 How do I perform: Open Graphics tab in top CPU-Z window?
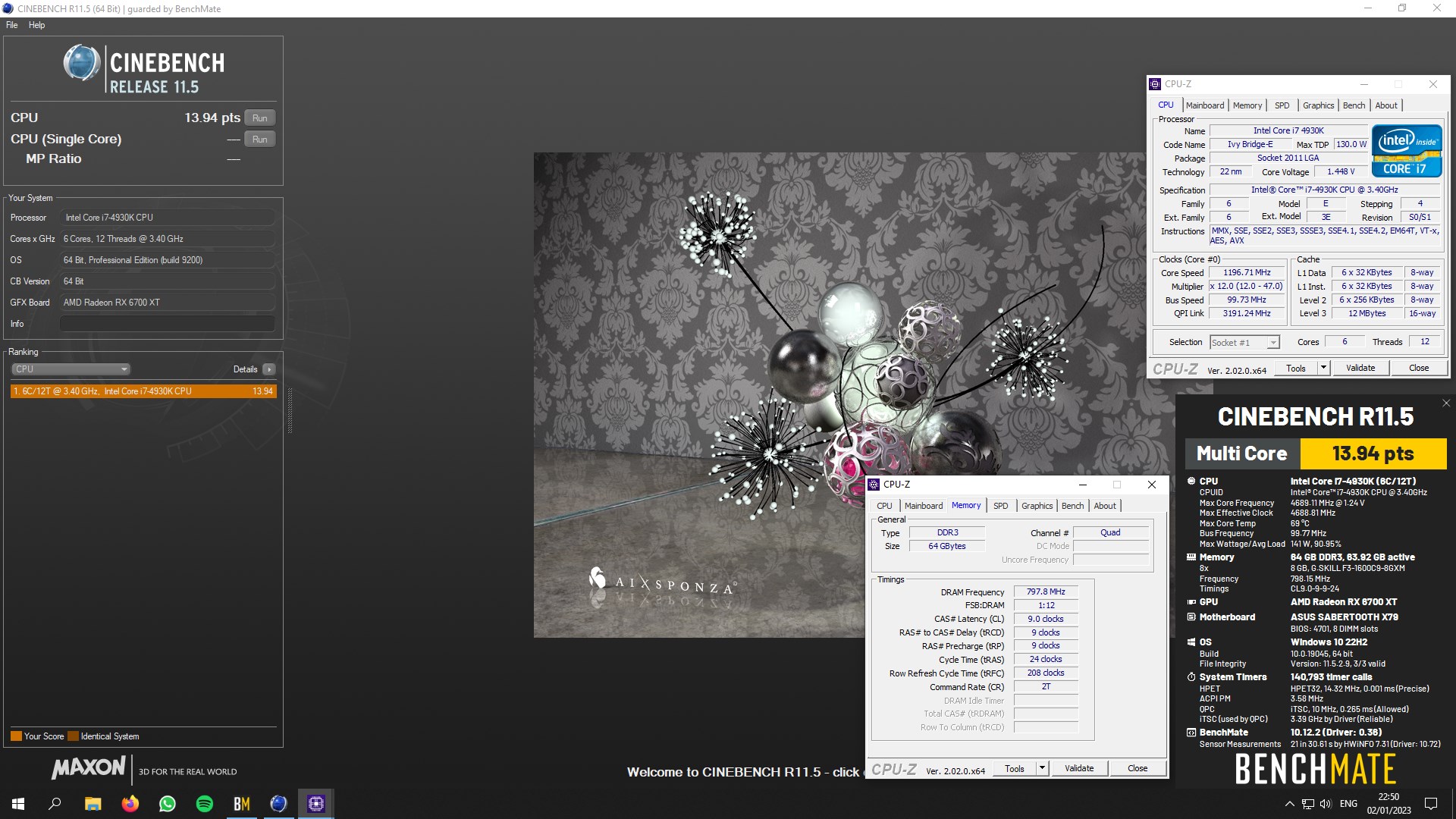coord(1318,105)
